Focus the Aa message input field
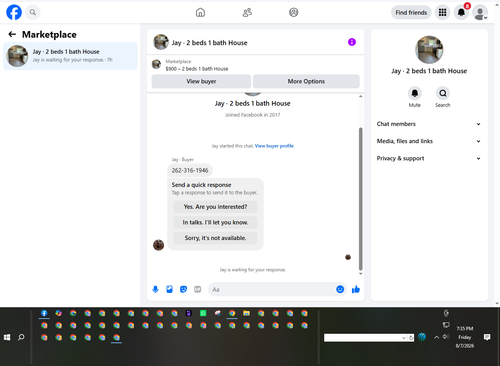The height and width of the screenshot is (366, 500). 272,289
